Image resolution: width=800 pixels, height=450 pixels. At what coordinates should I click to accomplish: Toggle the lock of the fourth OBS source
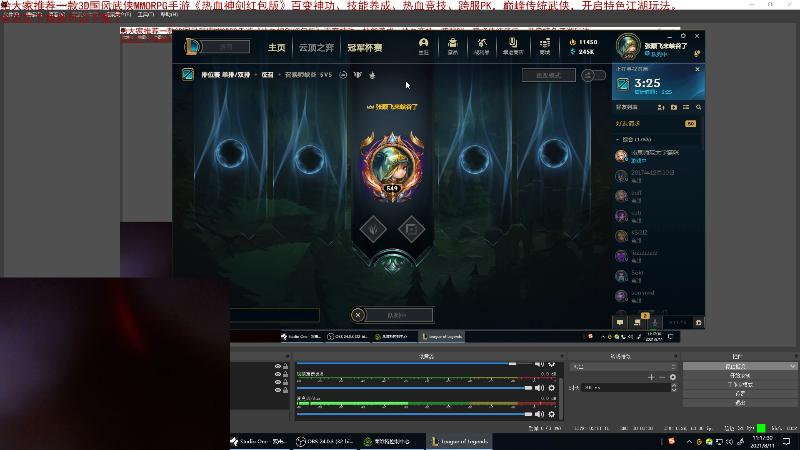[x=286, y=390]
